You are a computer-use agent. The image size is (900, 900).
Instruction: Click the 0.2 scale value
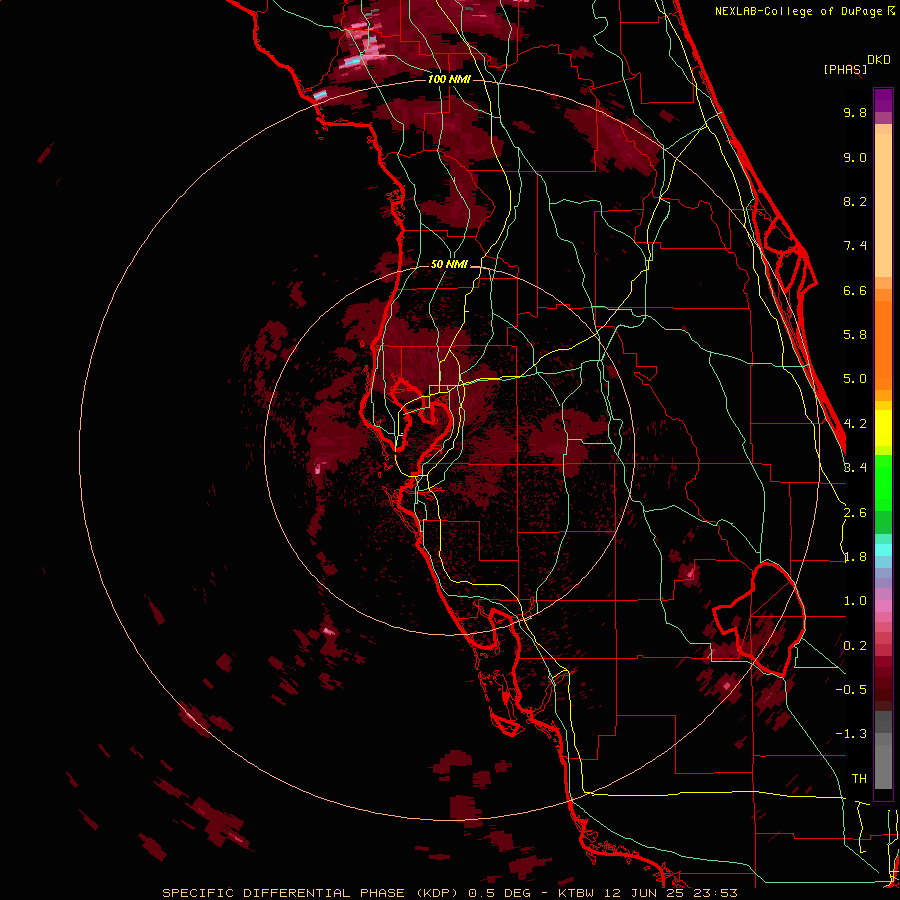[x=855, y=646]
